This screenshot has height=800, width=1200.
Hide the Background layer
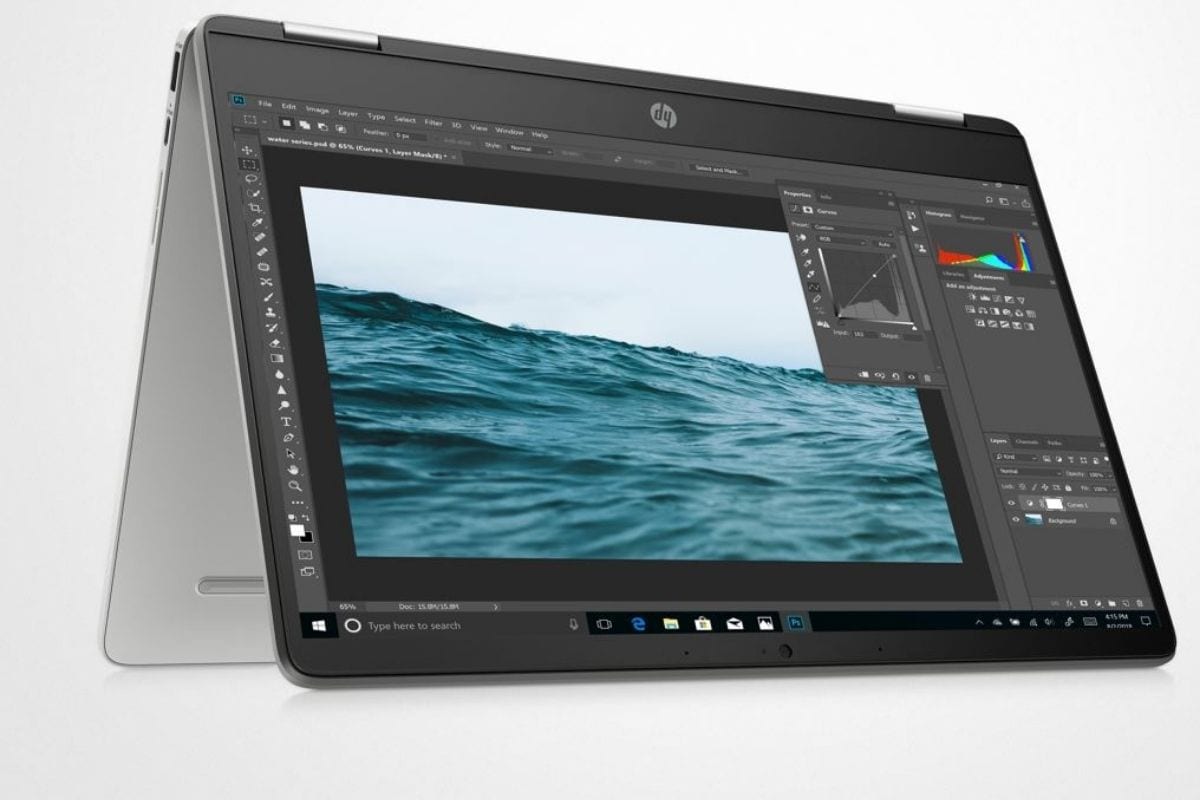pyautogui.click(x=1016, y=520)
